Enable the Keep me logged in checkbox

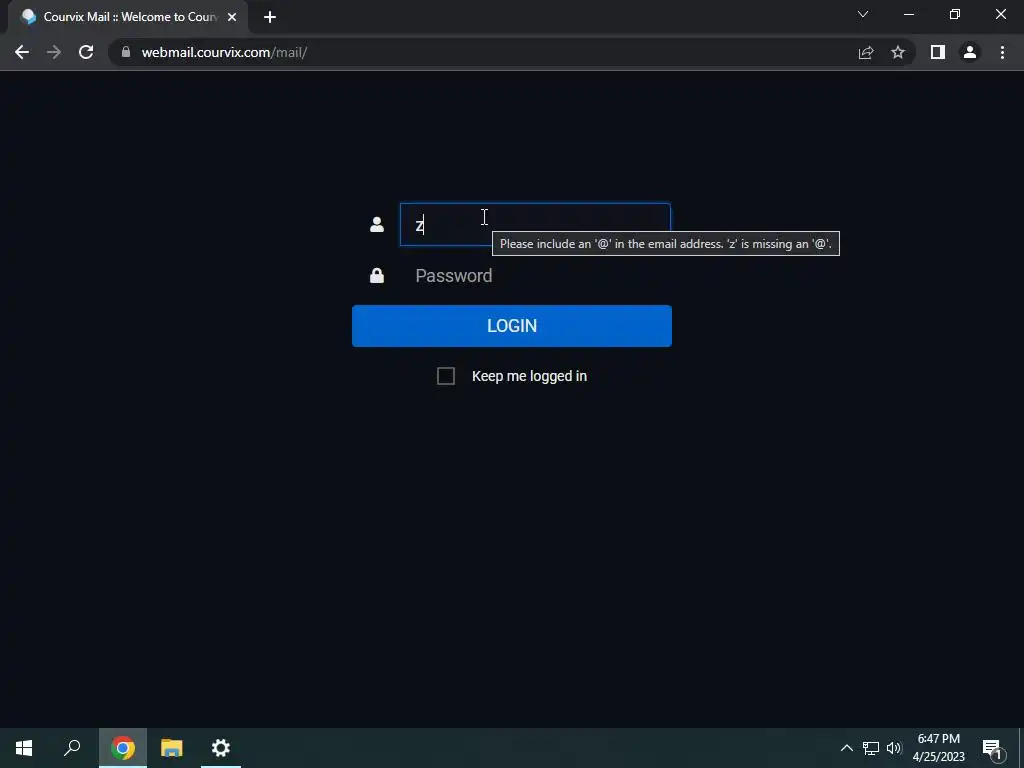tap(446, 376)
